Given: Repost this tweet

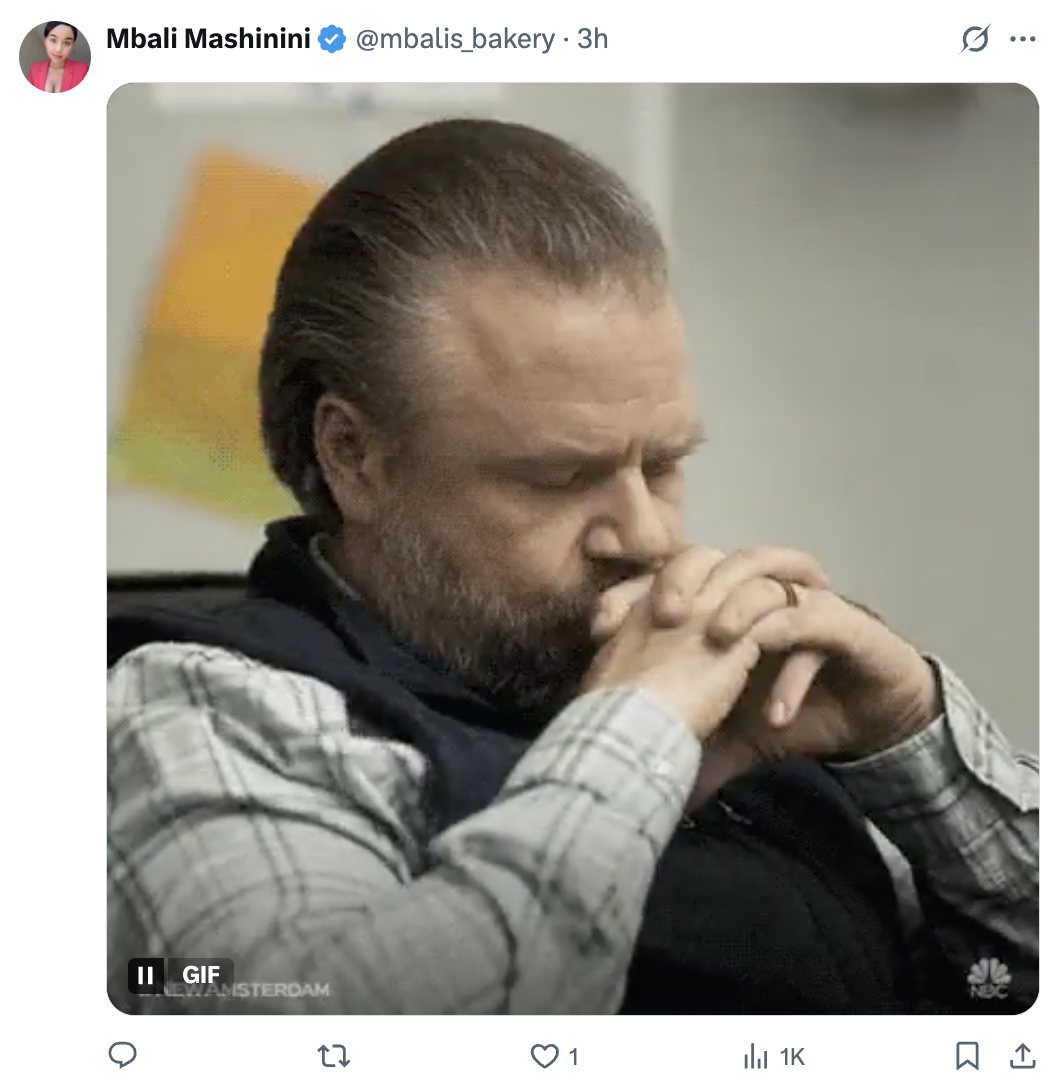Looking at the screenshot, I should [x=334, y=1056].
